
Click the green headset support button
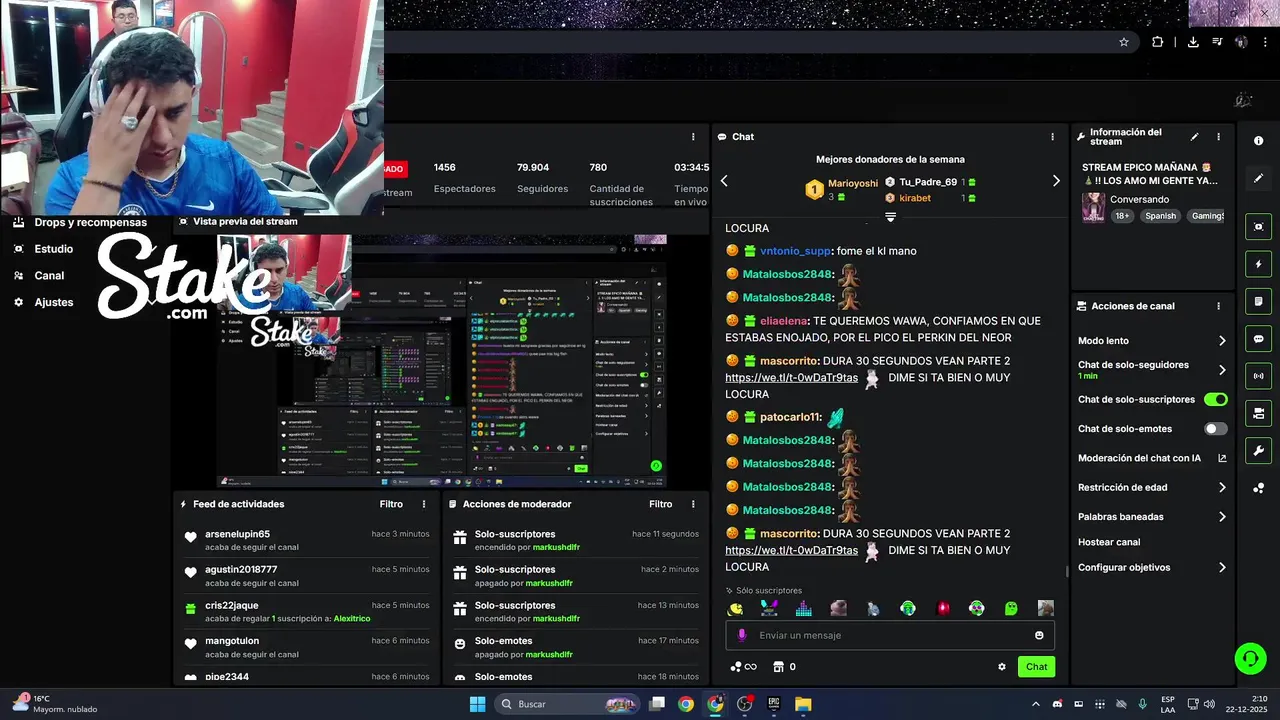(x=1249, y=659)
